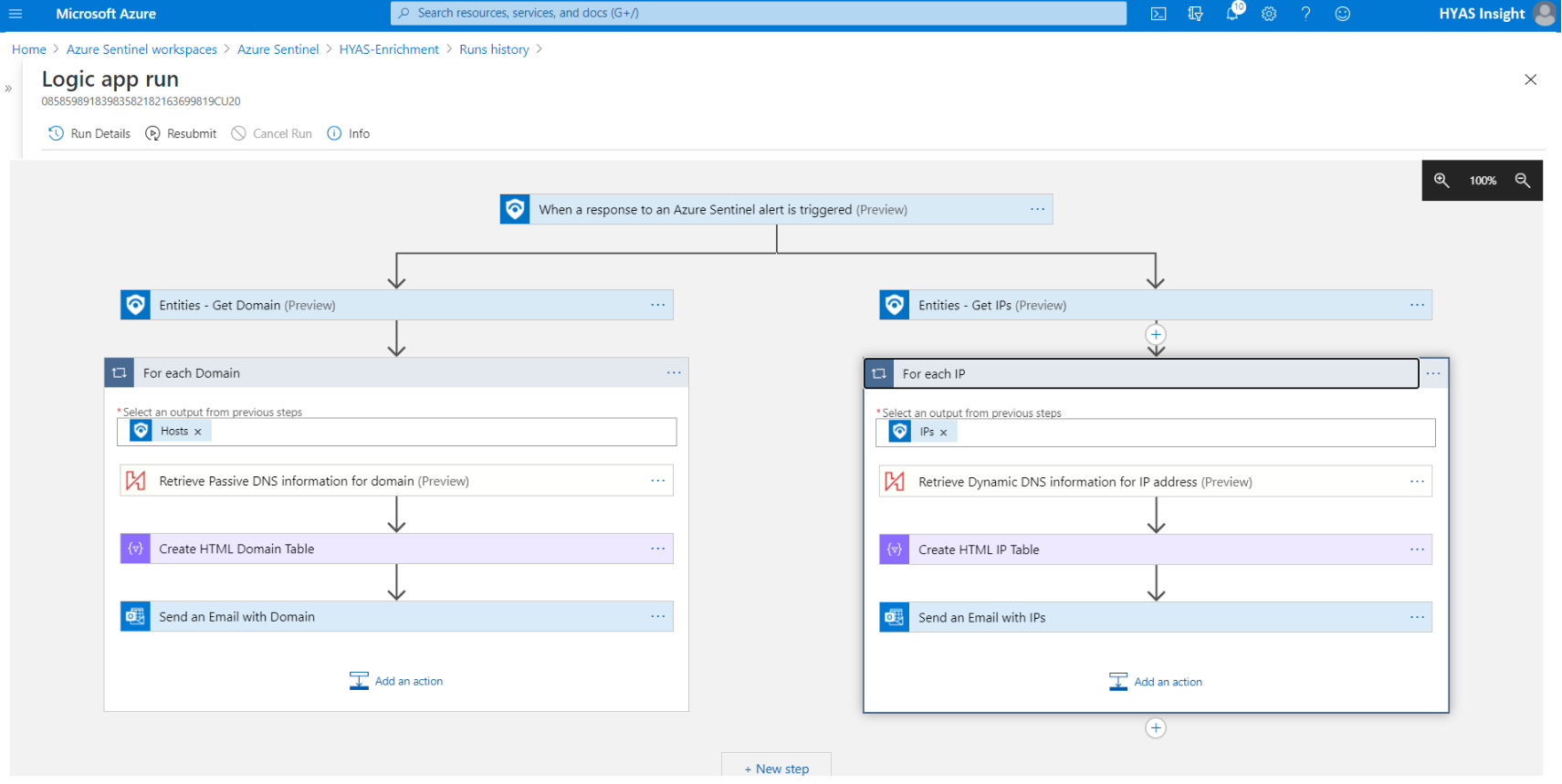Open the help question mark
This screenshot has width=1562, height=784.
(1305, 14)
